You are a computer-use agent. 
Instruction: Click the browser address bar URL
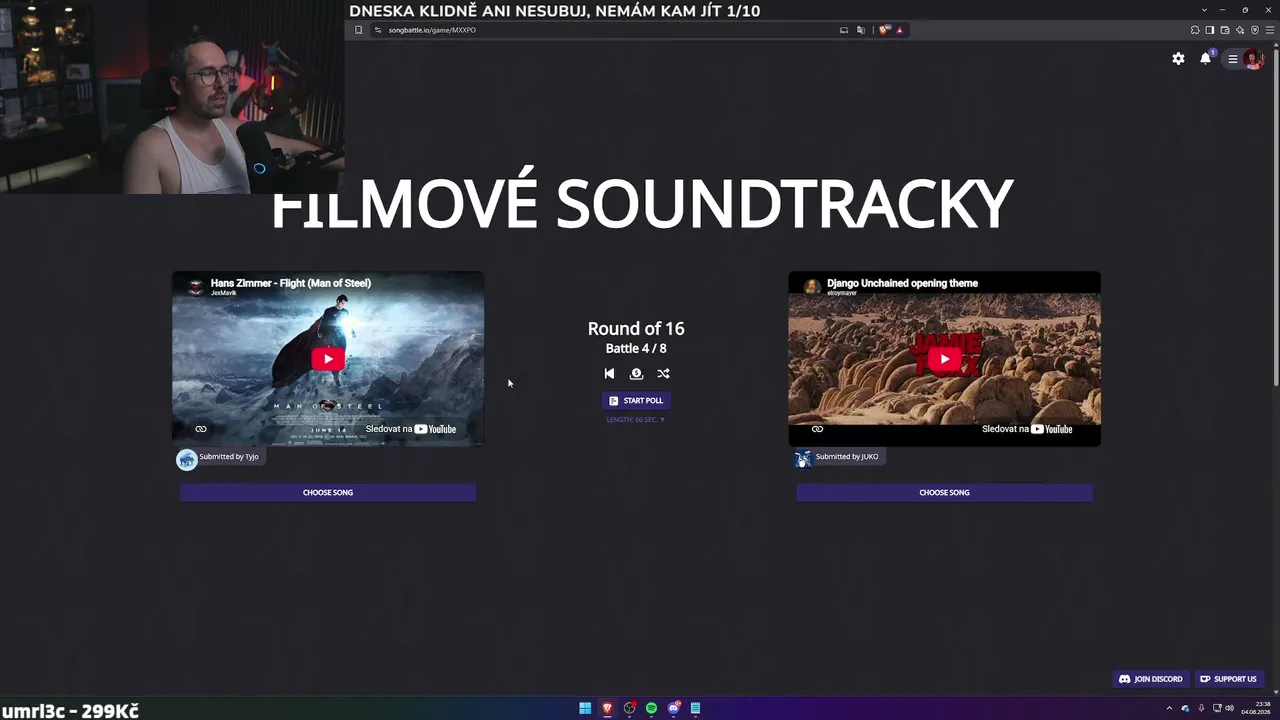pyautogui.click(x=432, y=30)
